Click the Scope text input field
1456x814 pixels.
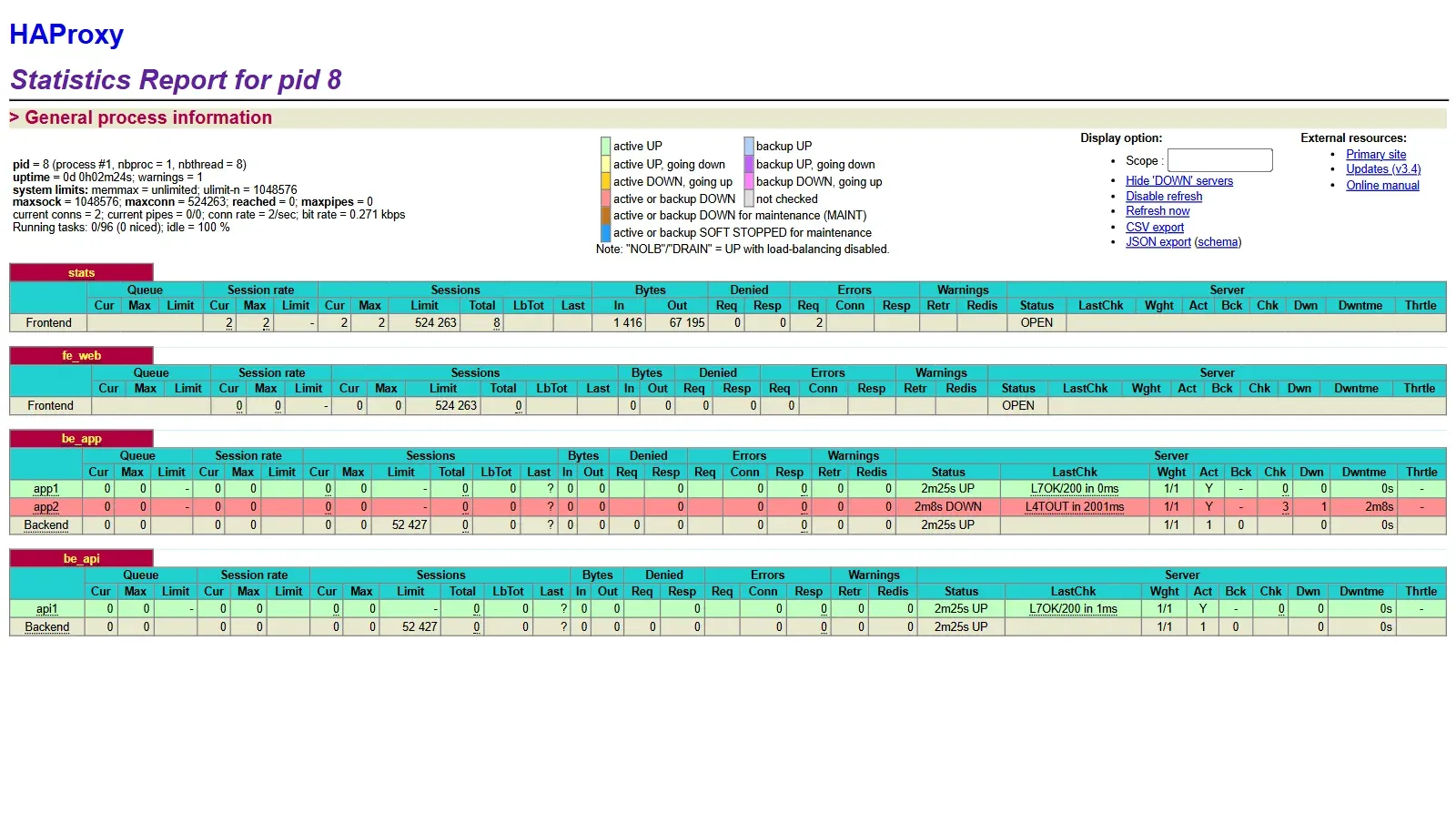[1219, 160]
